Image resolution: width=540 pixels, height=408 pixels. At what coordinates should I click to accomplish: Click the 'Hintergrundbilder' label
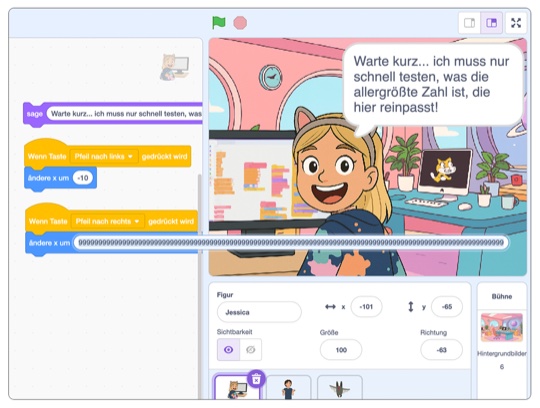pyautogui.click(x=502, y=354)
